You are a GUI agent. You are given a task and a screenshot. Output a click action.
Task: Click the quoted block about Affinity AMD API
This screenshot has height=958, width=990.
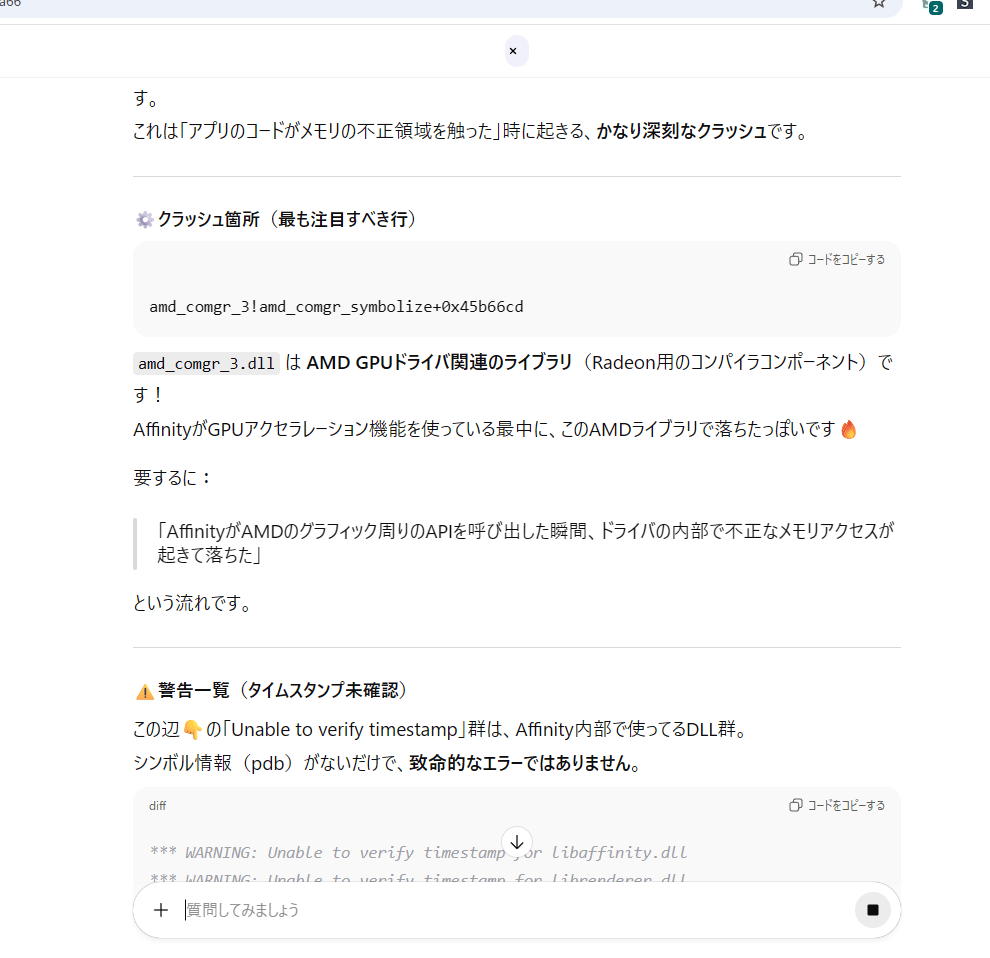(524, 543)
